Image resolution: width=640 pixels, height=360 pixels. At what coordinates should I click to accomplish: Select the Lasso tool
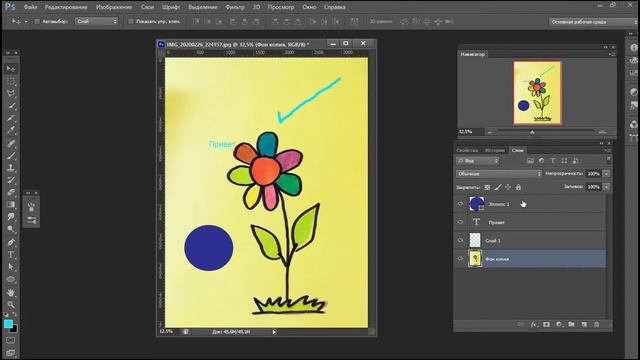click(x=11, y=93)
